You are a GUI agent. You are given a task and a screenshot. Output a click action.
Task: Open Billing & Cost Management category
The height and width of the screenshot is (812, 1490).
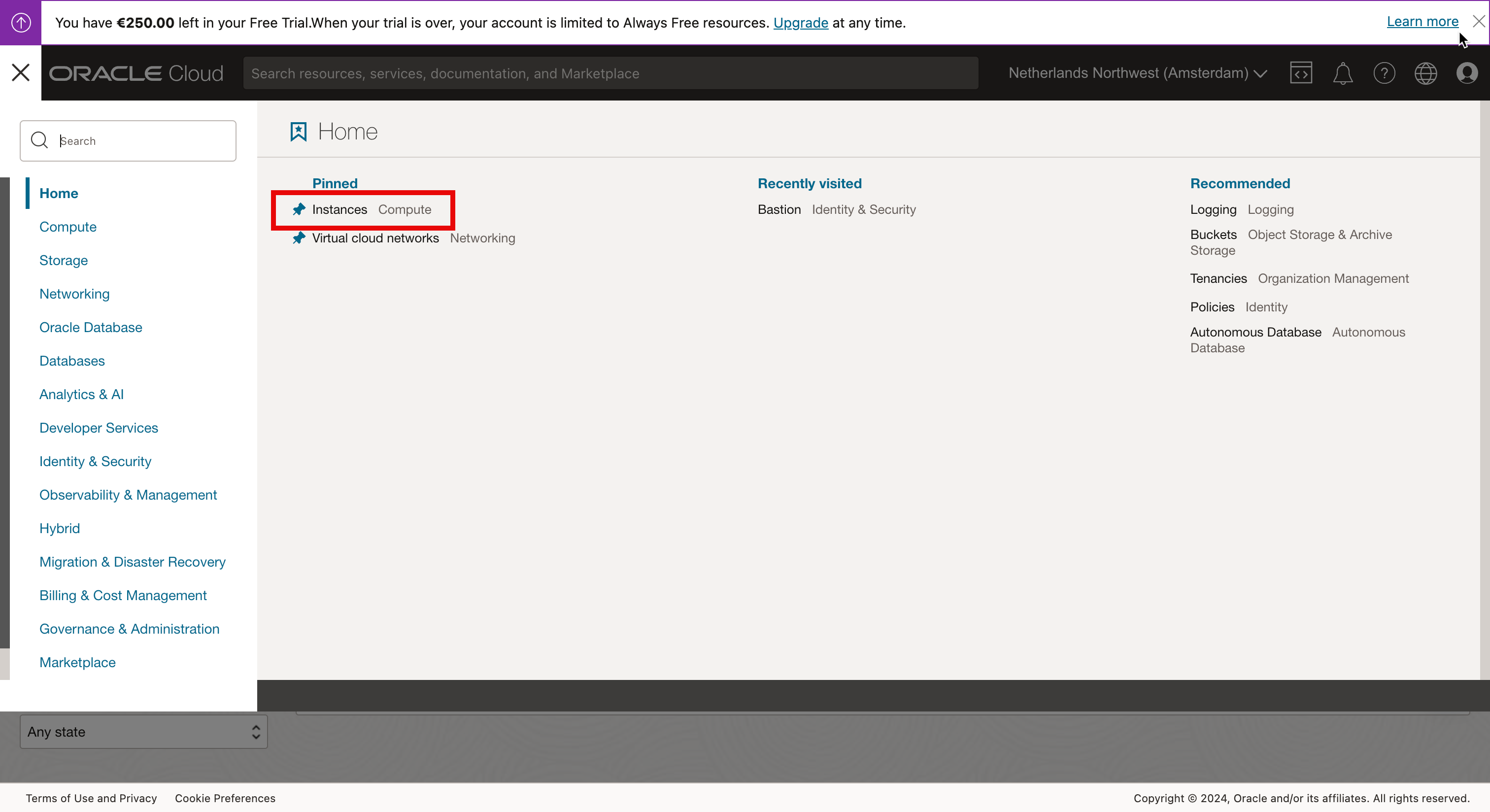click(123, 596)
